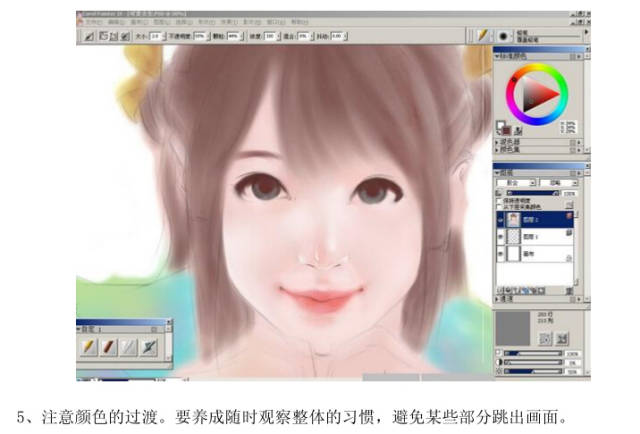The image size is (640, 434).
Task: Click the Grain value field in property bar
Action: pos(233,36)
